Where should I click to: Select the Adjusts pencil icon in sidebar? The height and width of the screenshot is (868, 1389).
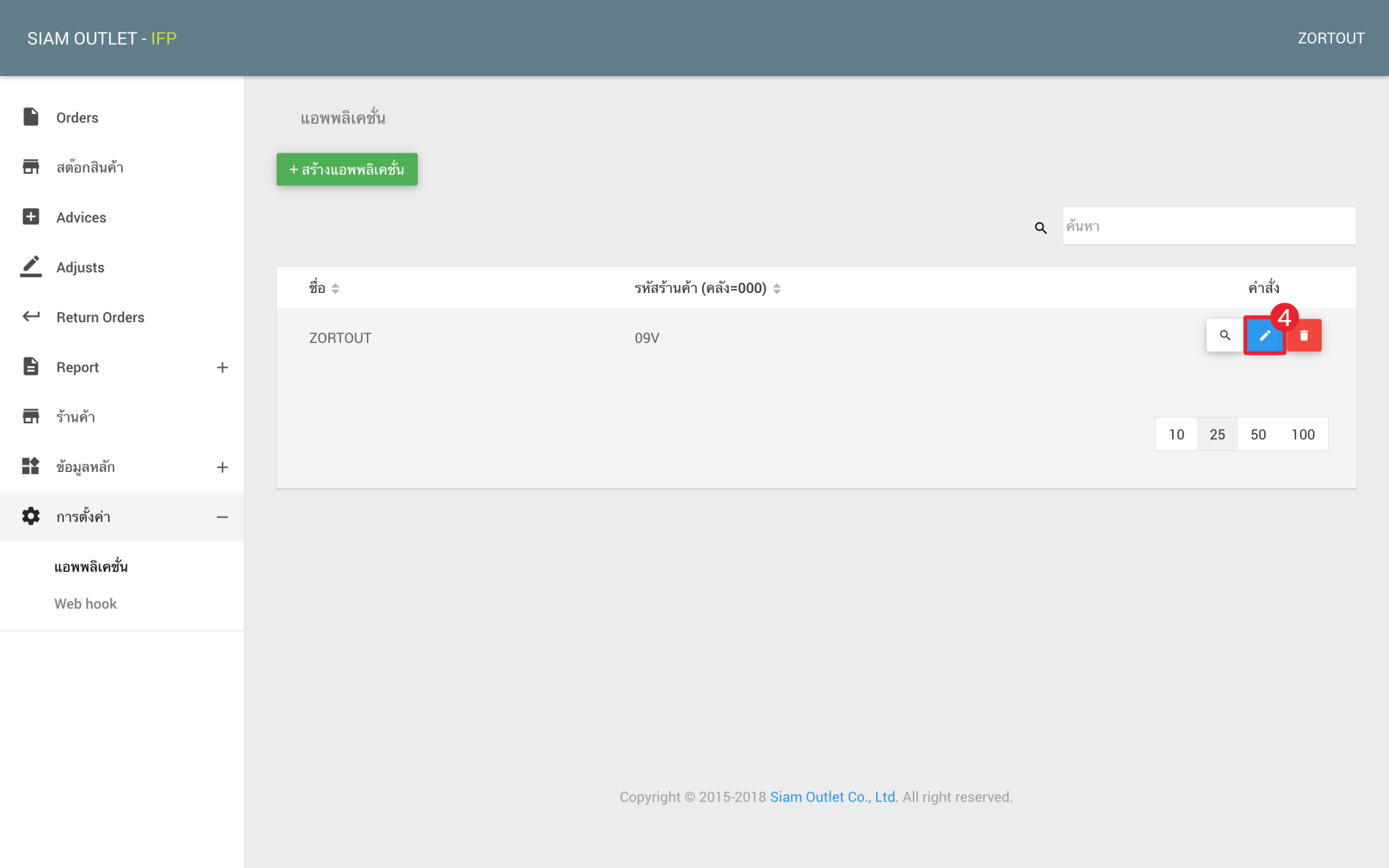31,267
